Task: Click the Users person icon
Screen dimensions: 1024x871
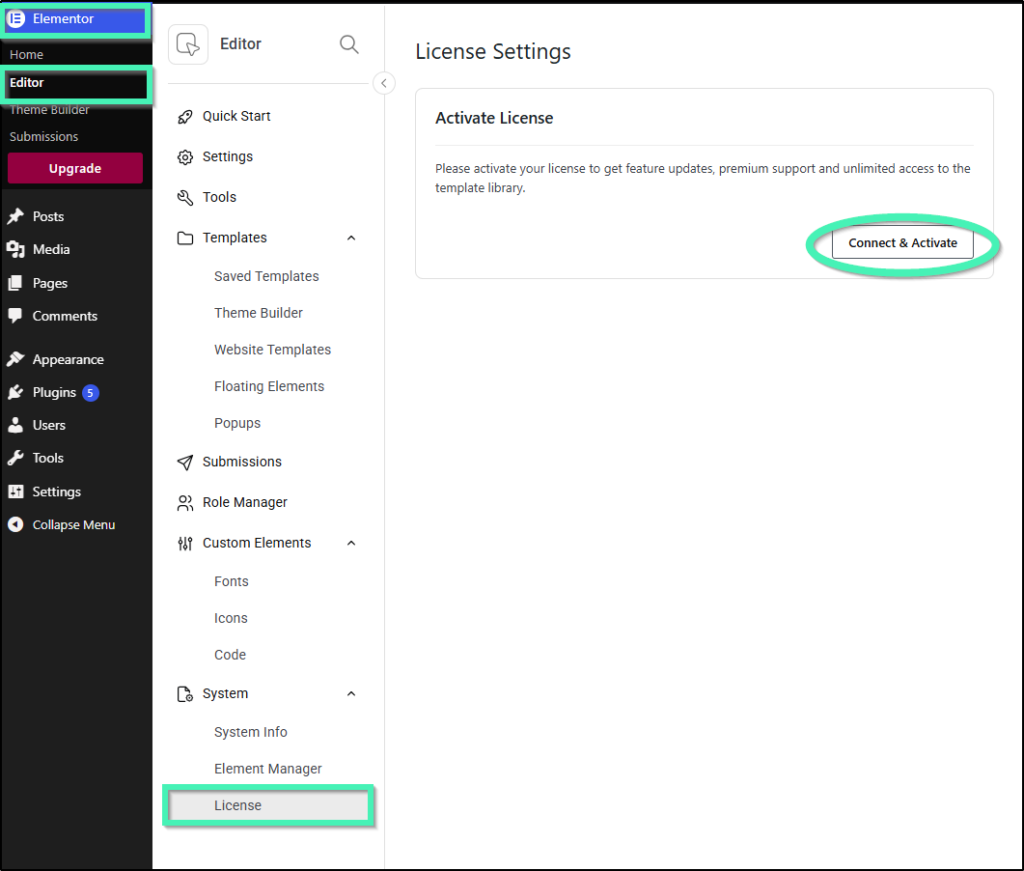Action: pyautogui.click(x=16, y=425)
